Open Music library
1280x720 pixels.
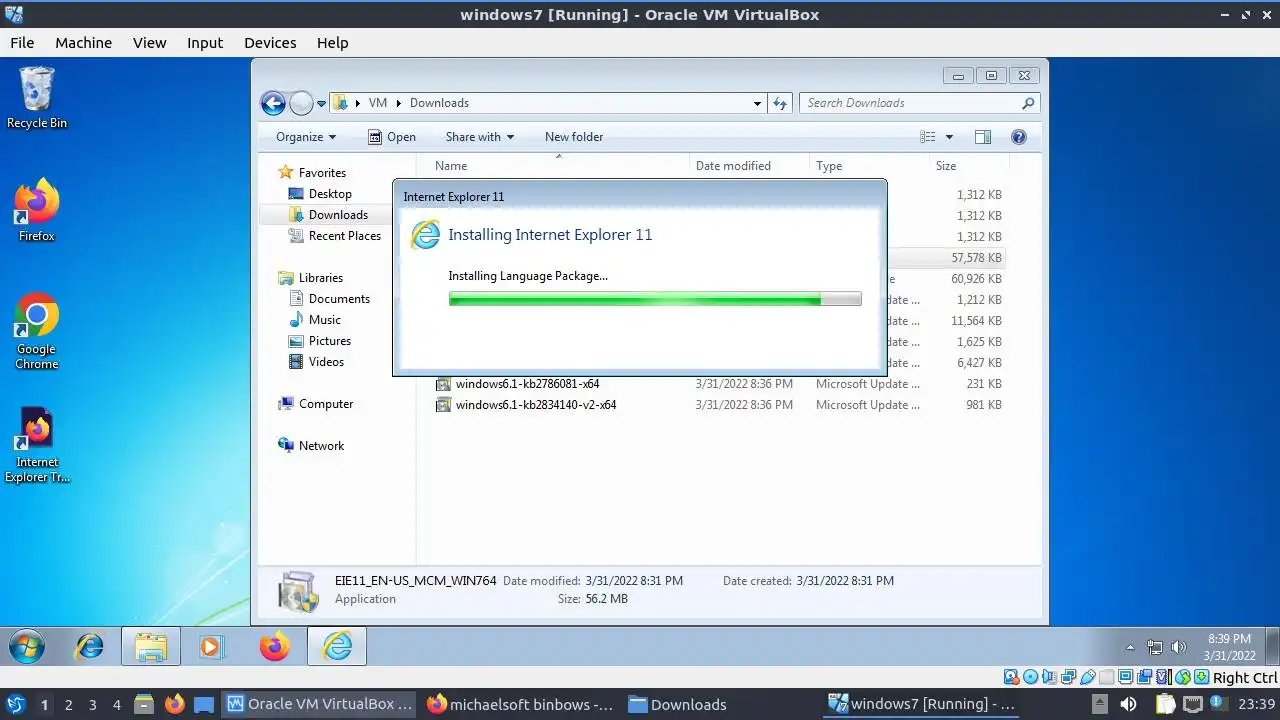315,320
